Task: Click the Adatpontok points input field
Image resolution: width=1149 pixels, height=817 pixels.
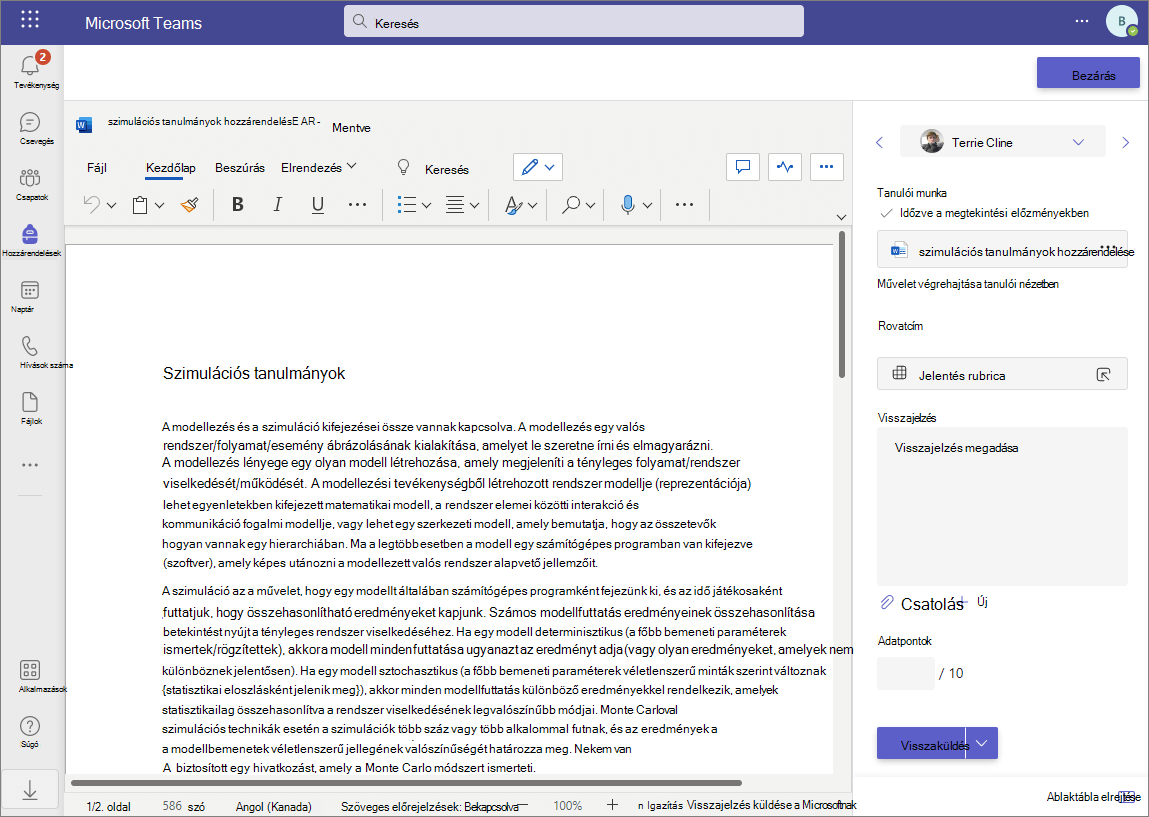Action: click(x=905, y=673)
